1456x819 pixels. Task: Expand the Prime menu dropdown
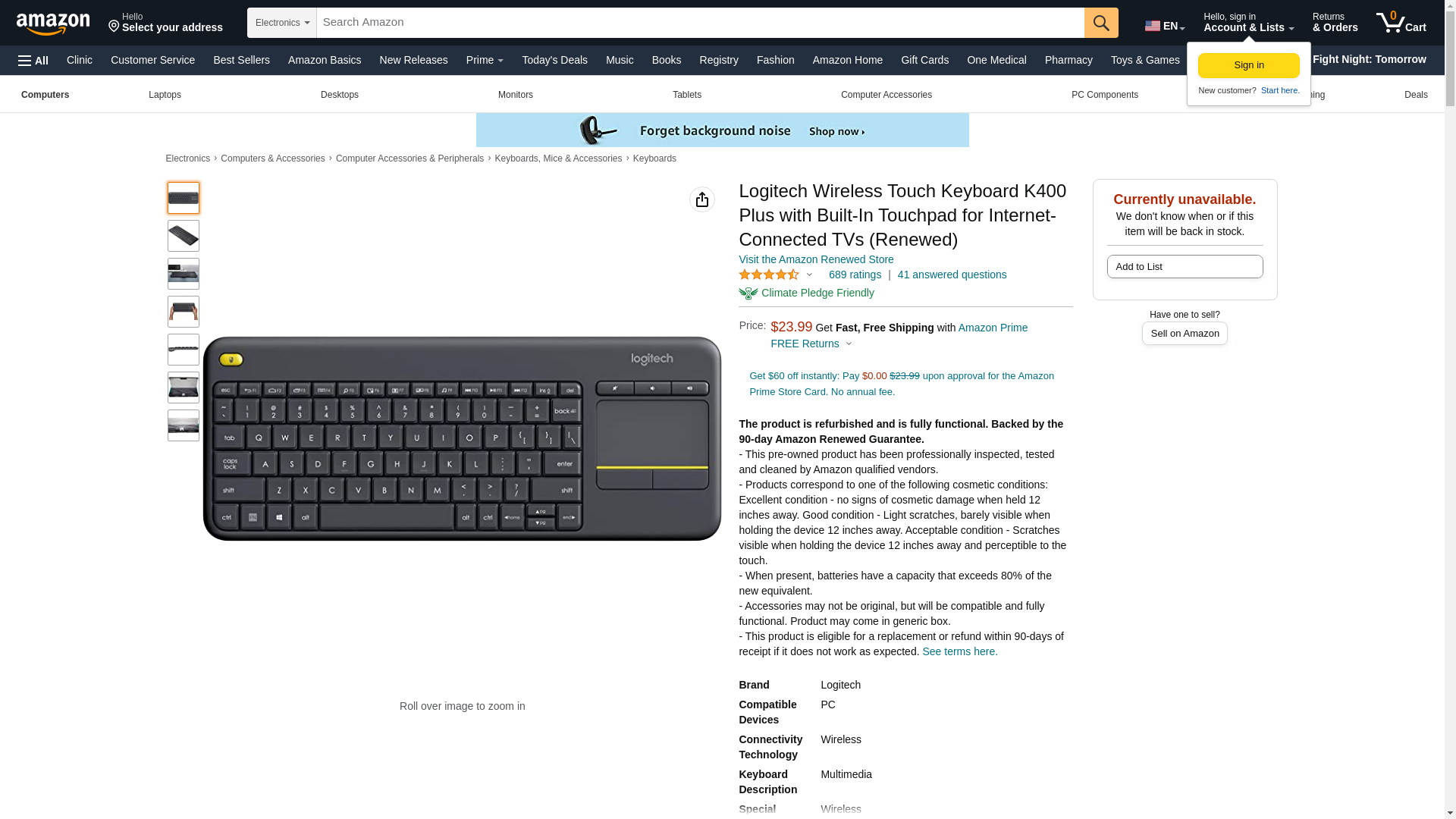485,60
